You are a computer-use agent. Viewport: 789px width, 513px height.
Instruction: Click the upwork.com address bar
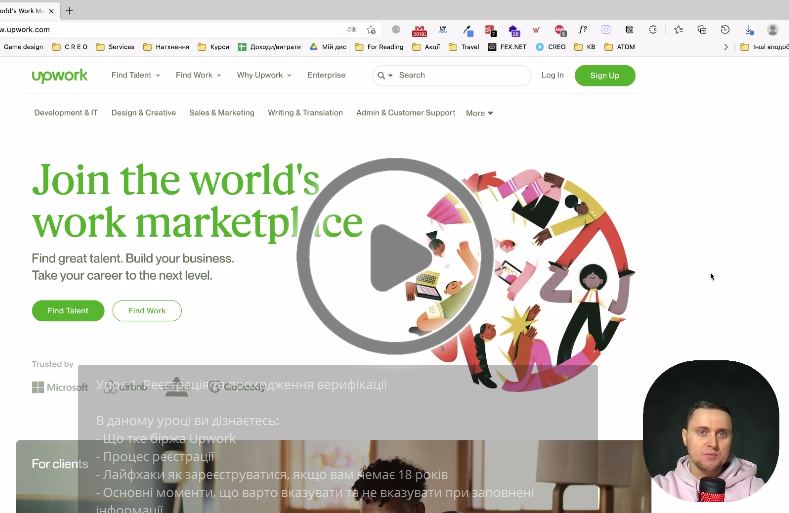click(x=171, y=30)
